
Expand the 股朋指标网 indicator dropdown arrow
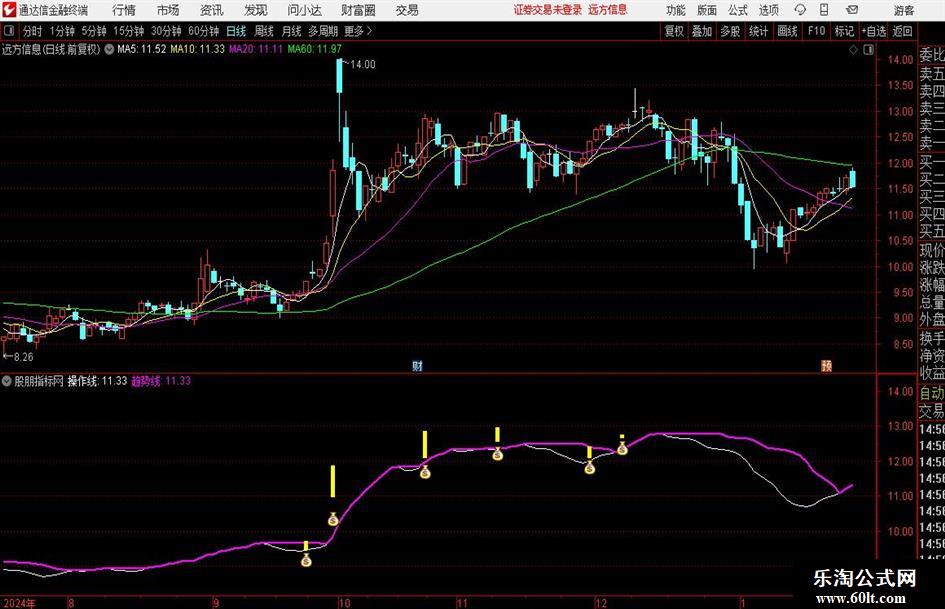(7, 381)
